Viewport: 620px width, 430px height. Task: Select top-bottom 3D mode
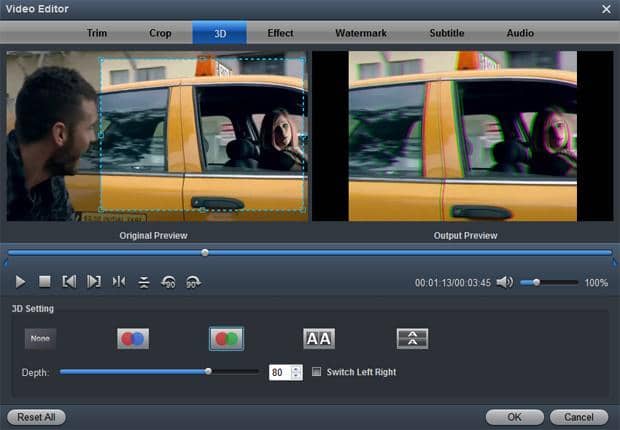click(x=412, y=339)
